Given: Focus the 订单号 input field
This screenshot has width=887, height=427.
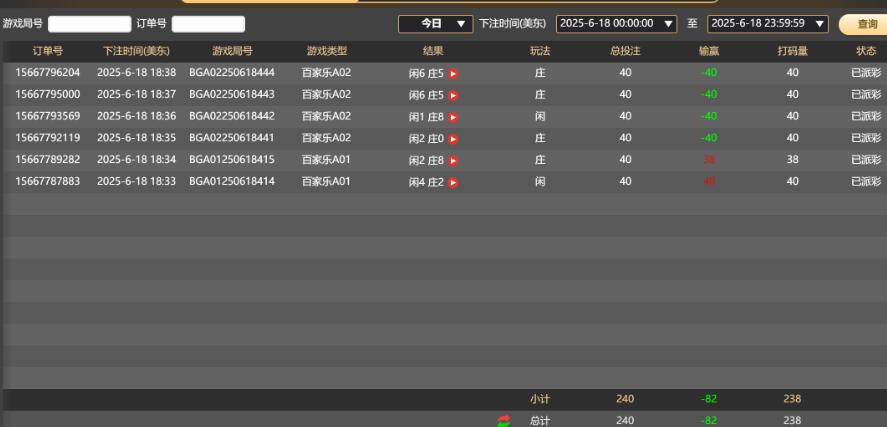Looking at the screenshot, I should (x=208, y=24).
